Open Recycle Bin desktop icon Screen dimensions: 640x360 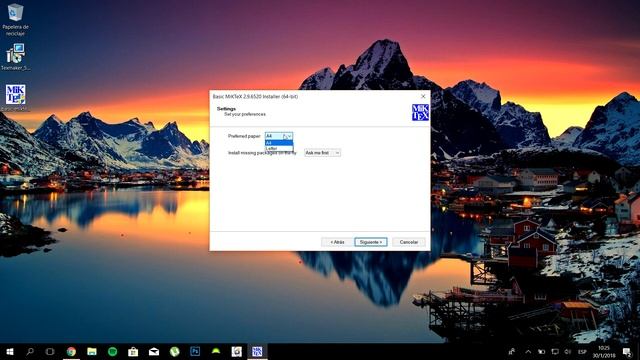[16, 19]
